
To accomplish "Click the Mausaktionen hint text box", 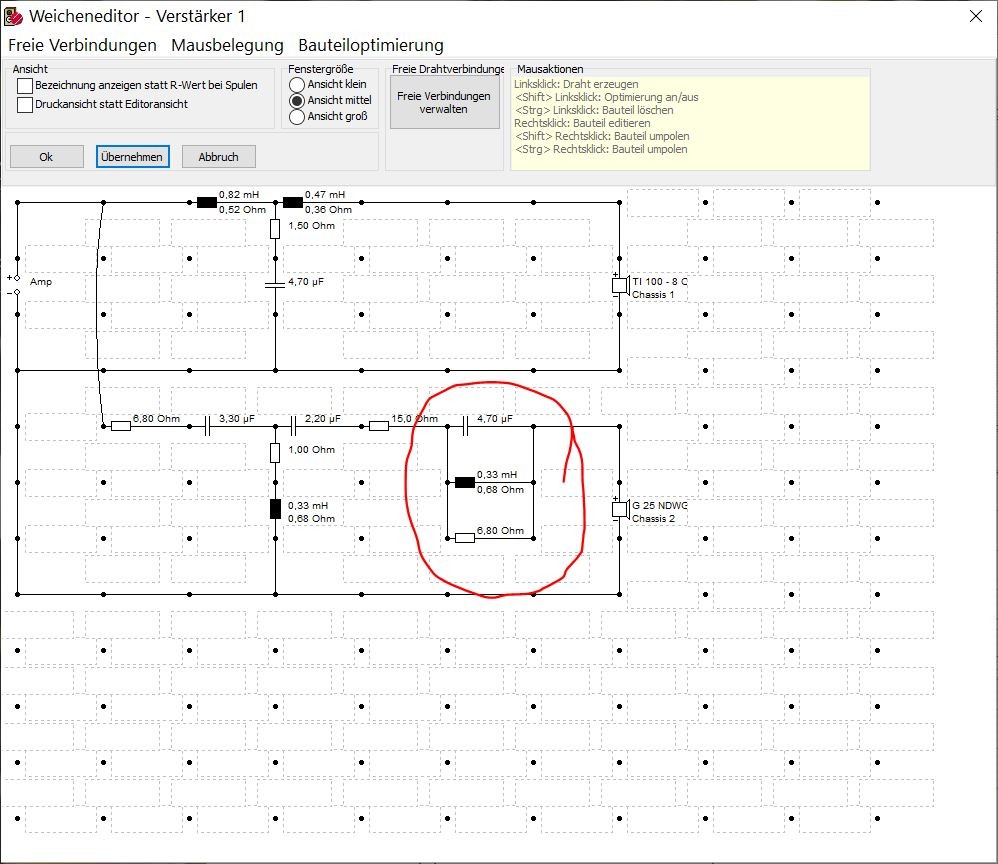I will [x=691, y=123].
